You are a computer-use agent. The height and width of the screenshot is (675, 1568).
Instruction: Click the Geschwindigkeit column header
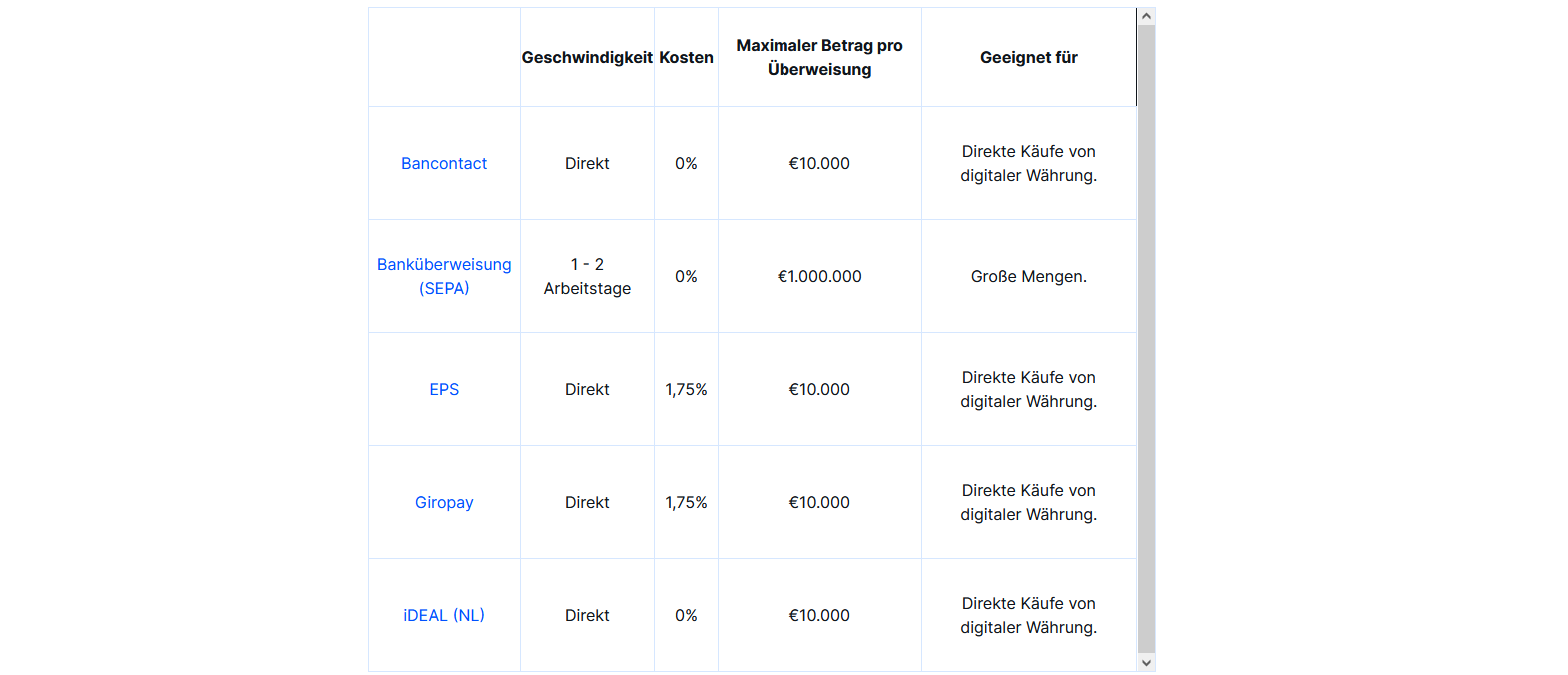pos(587,57)
